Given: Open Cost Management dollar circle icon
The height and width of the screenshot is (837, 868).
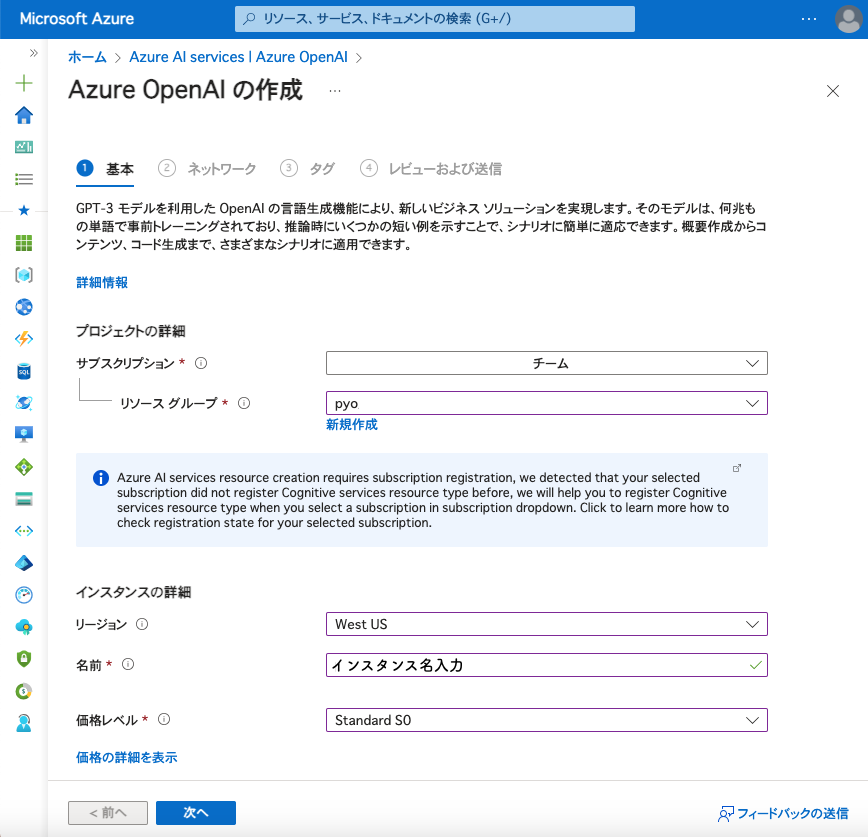Looking at the screenshot, I should point(24,691).
